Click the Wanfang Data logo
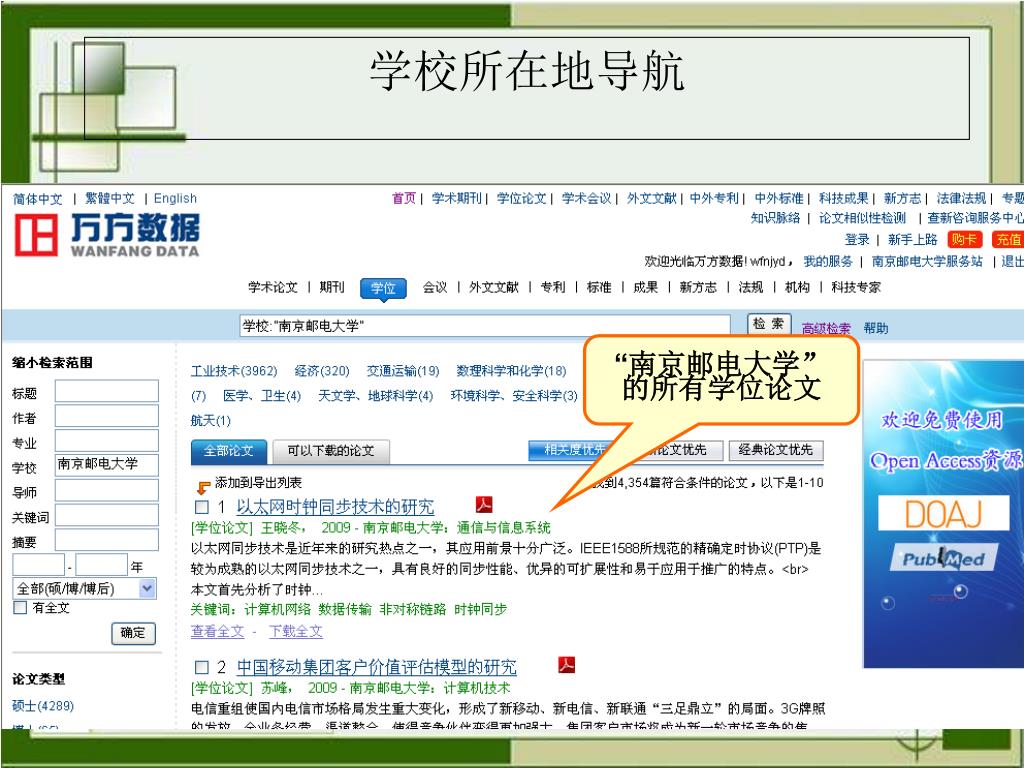The height and width of the screenshot is (768, 1024). [107, 235]
